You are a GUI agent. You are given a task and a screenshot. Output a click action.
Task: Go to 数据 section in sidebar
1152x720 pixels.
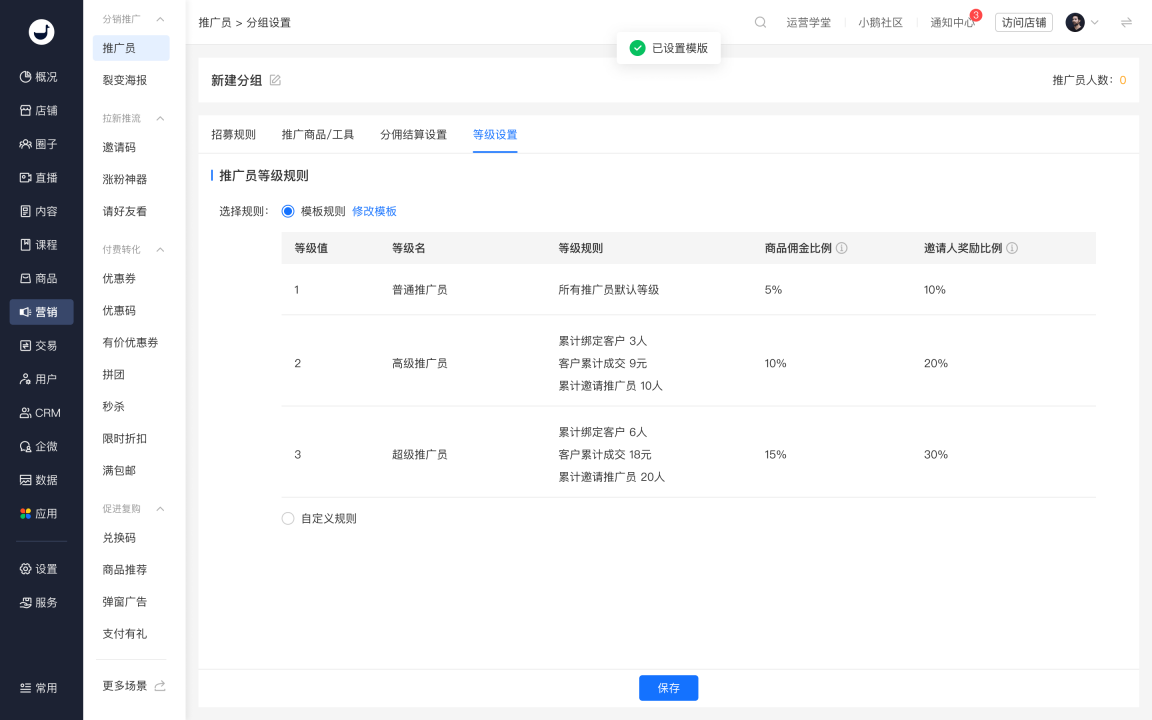(41, 480)
